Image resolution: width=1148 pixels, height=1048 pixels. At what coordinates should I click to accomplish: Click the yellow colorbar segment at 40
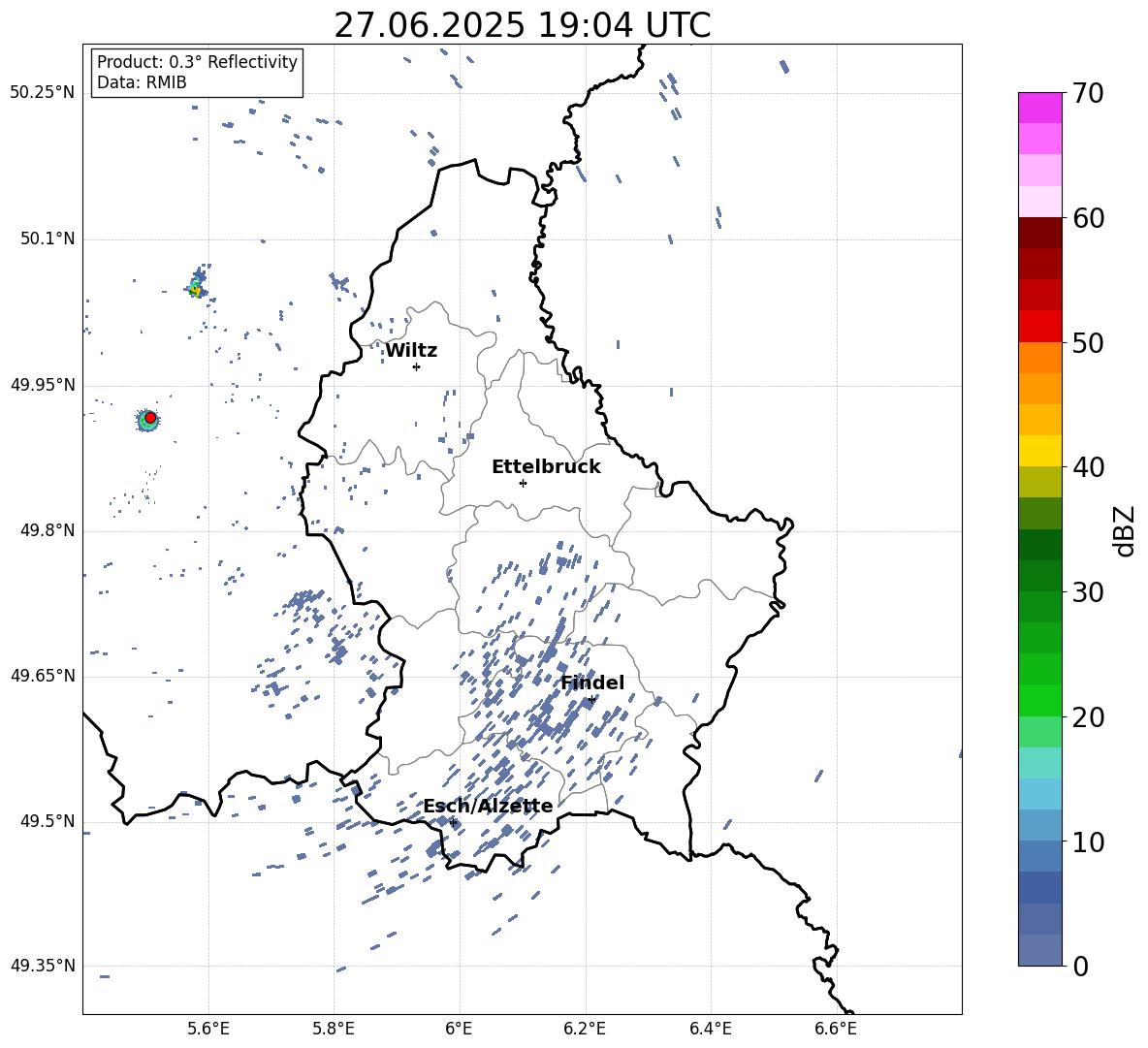coord(1039,451)
